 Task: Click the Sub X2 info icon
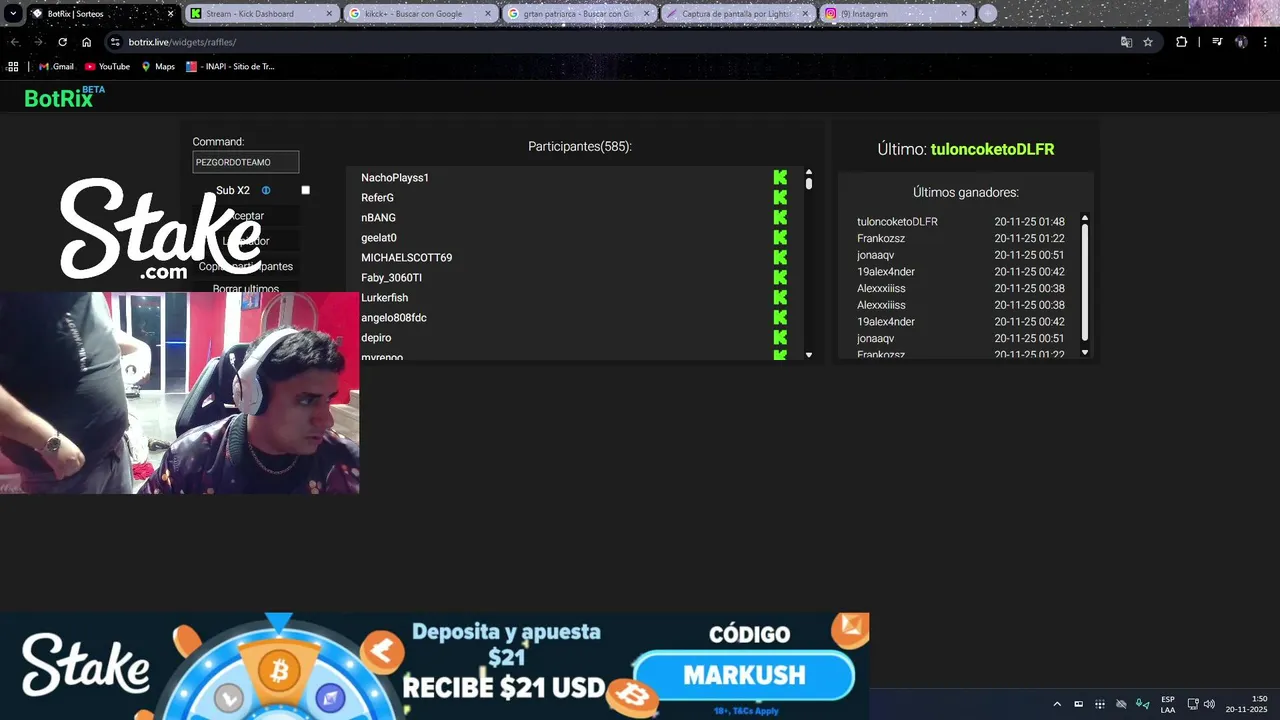(x=266, y=190)
